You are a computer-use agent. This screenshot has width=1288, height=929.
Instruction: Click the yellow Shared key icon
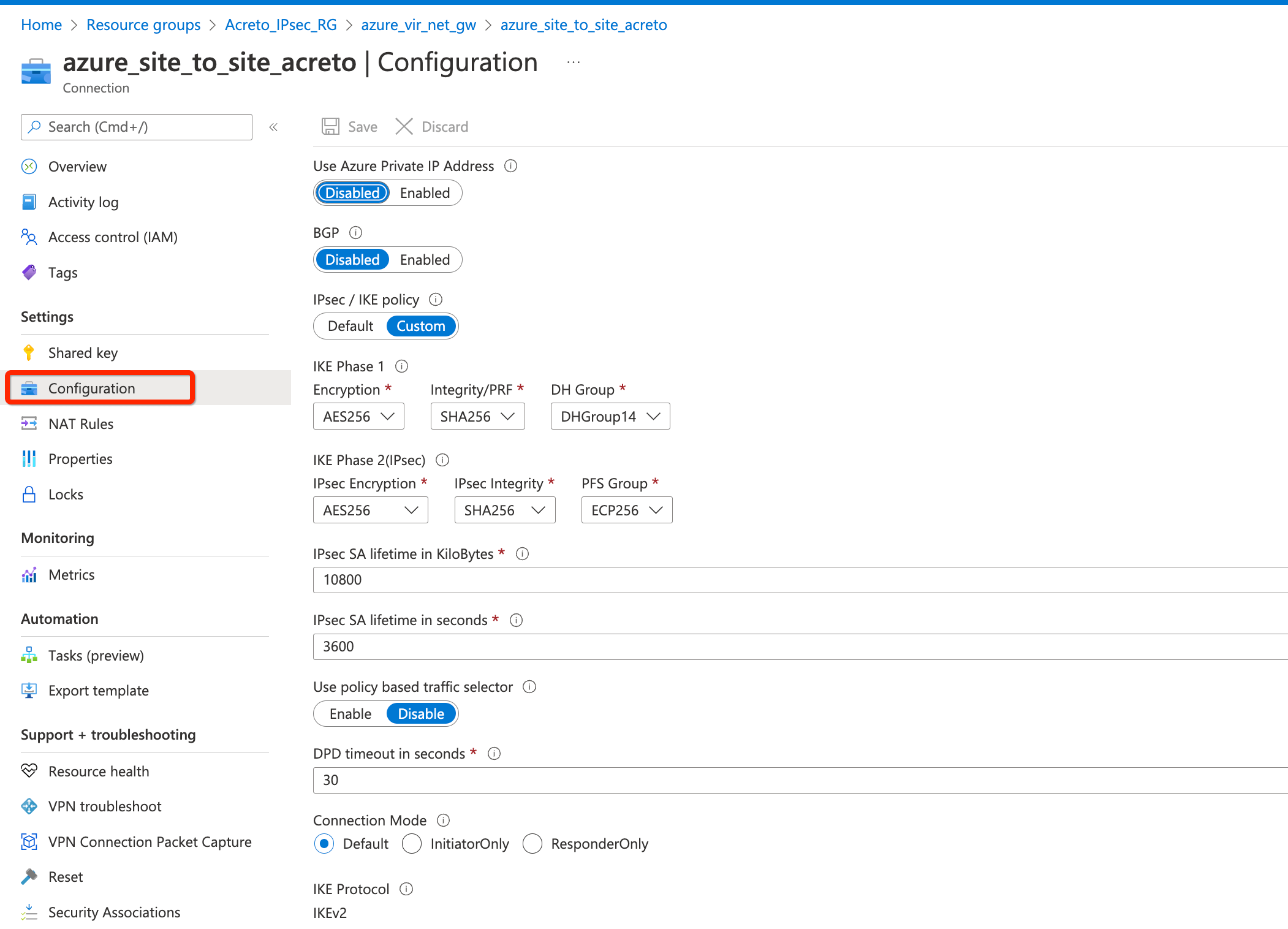[x=29, y=353]
